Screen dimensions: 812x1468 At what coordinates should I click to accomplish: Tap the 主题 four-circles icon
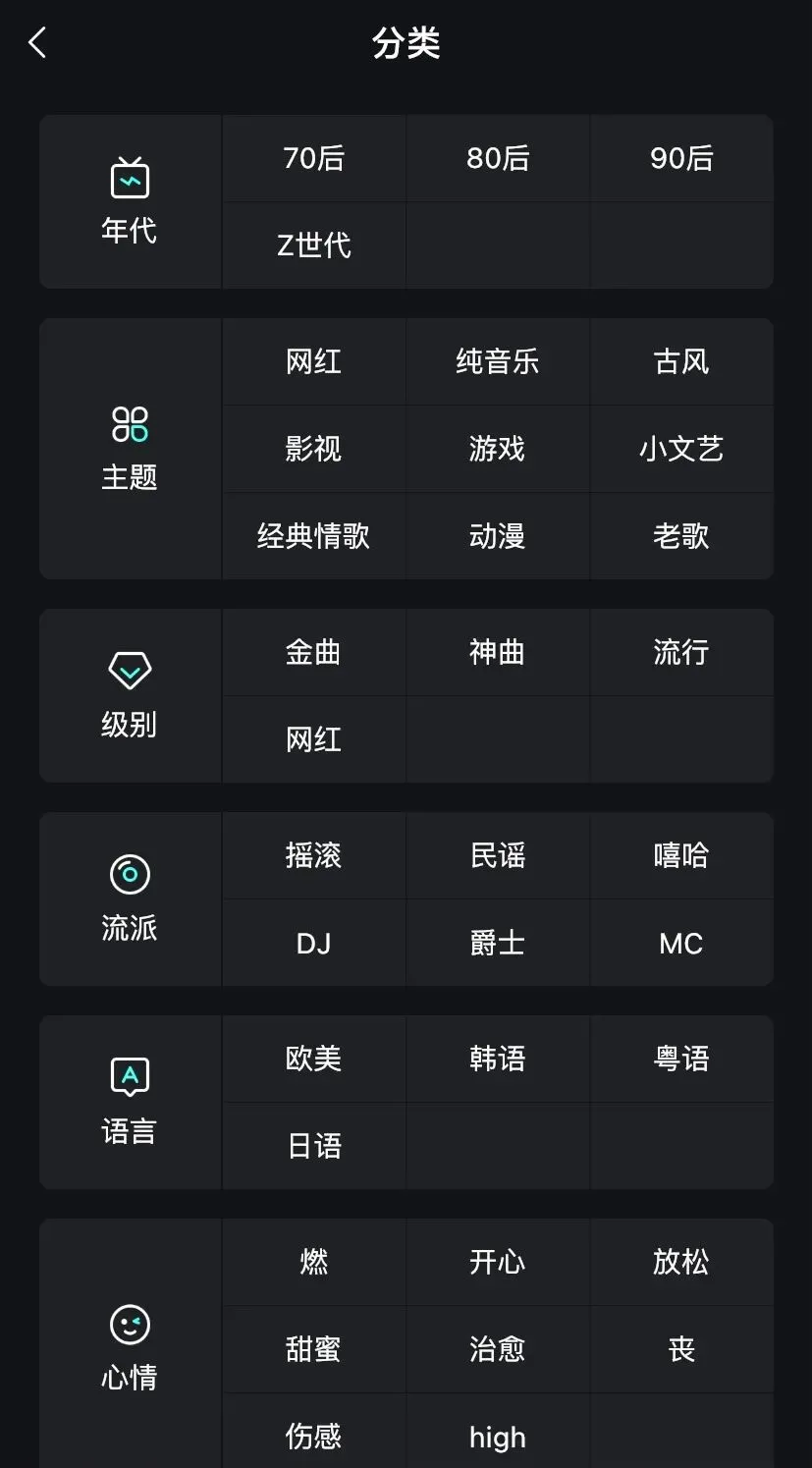click(x=130, y=424)
